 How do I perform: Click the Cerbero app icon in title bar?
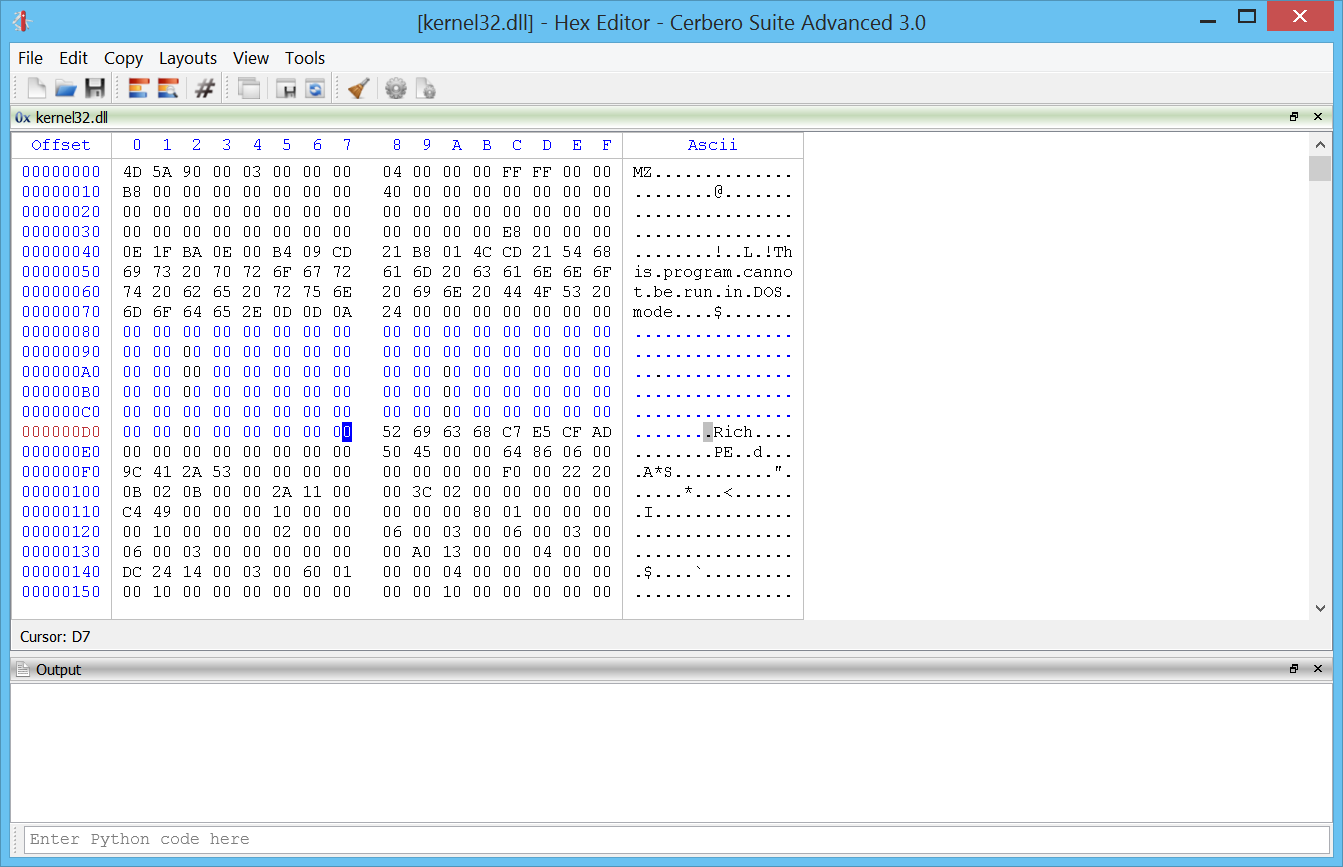point(23,20)
